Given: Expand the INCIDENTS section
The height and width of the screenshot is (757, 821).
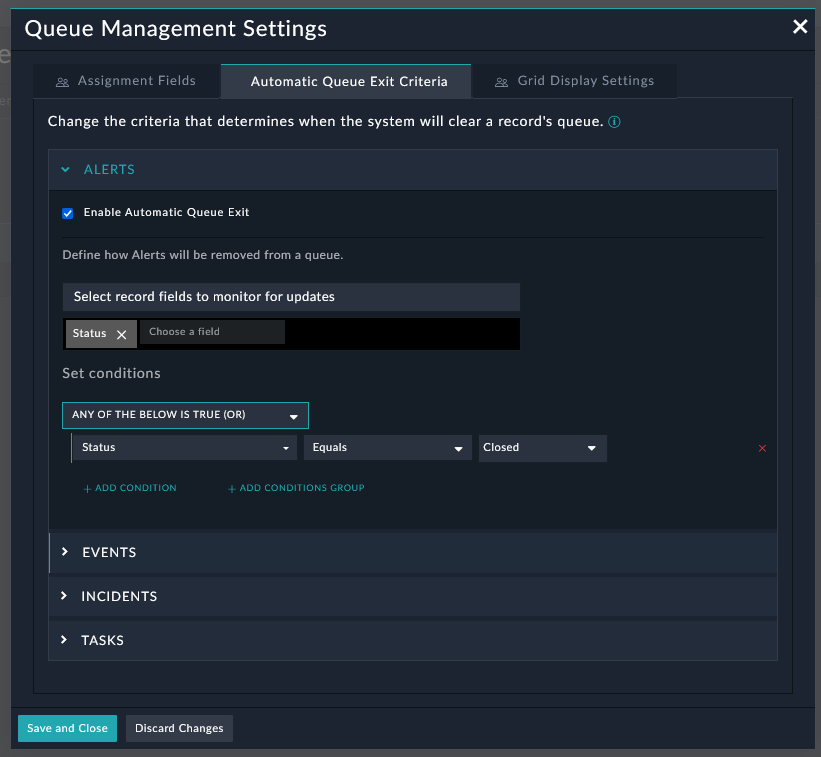Looking at the screenshot, I should tap(413, 596).
